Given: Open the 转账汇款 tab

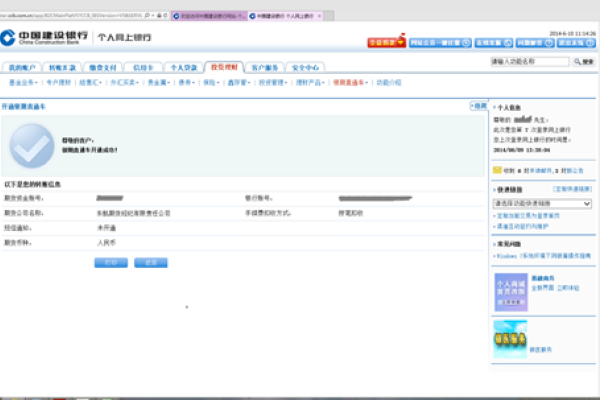Looking at the screenshot, I should point(62,67).
